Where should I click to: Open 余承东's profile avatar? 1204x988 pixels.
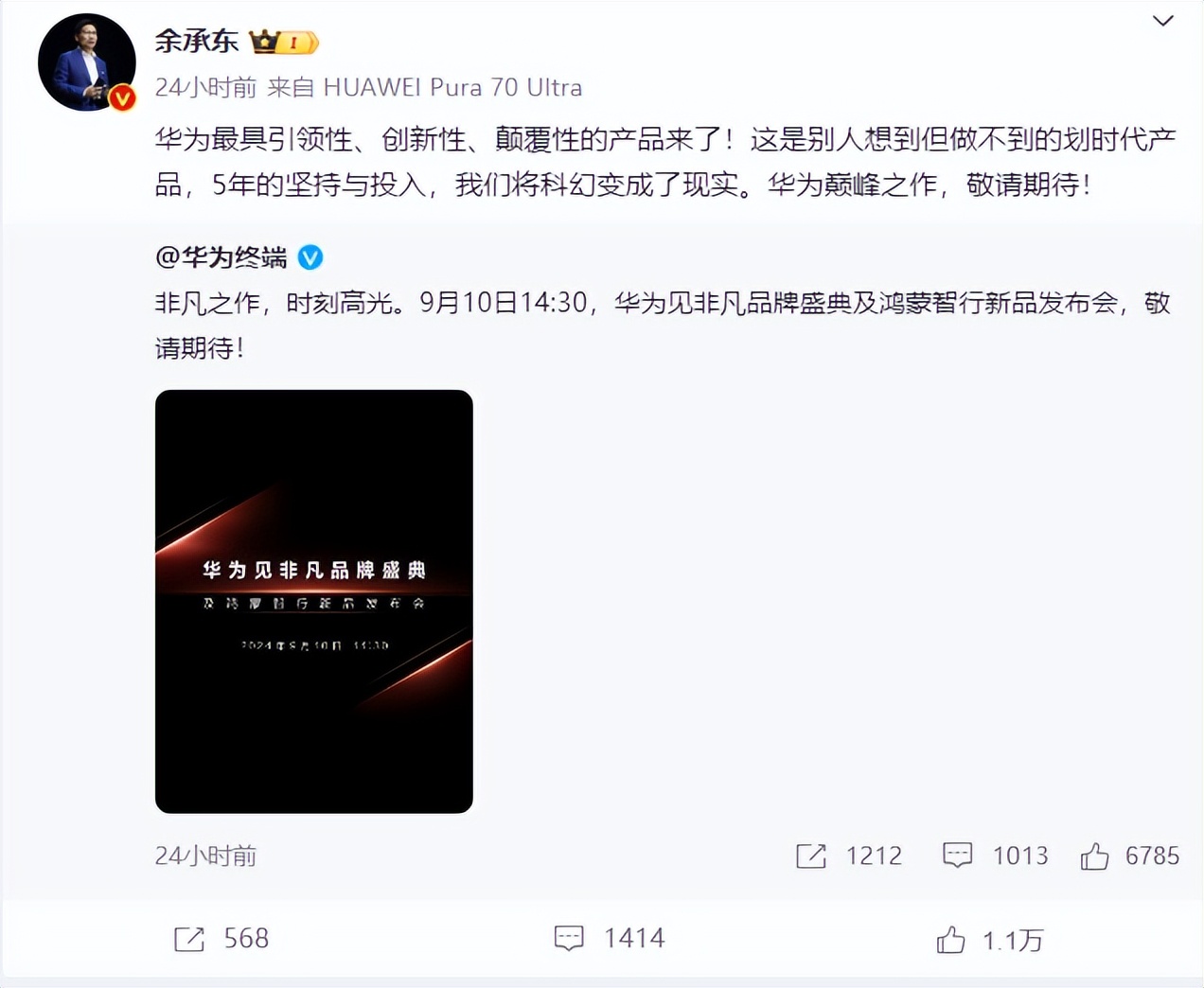coord(86,62)
